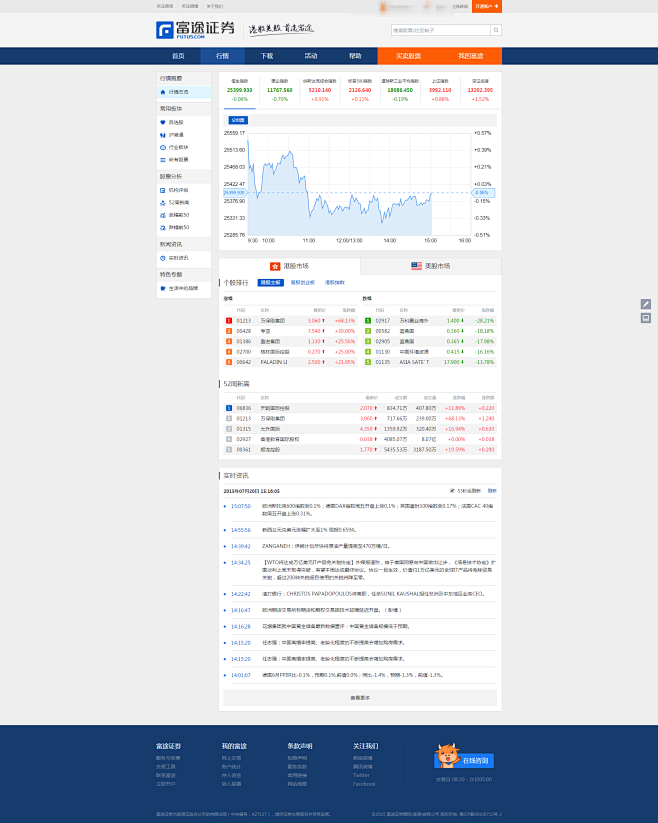Open the 自选股 favorites sidebar icon
The image size is (658, 823).
coord(163,122)
